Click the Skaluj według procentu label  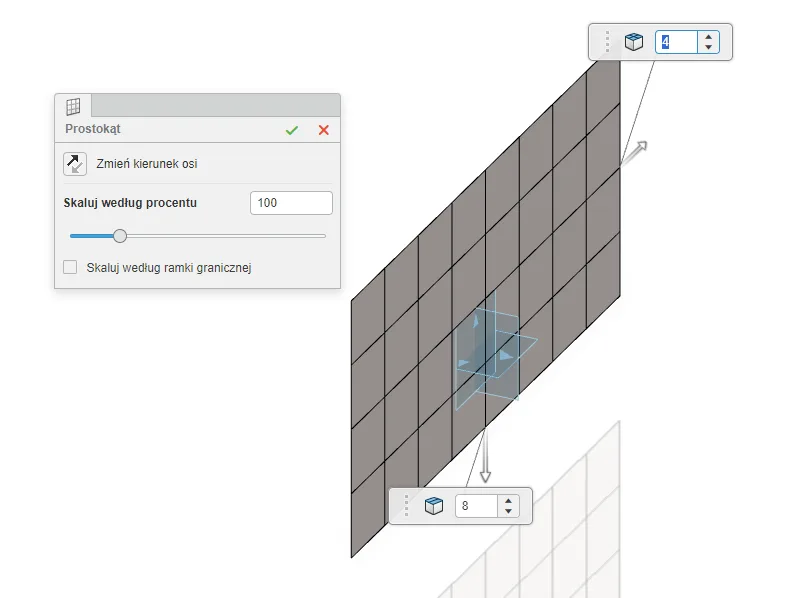[x=130, y=203]
